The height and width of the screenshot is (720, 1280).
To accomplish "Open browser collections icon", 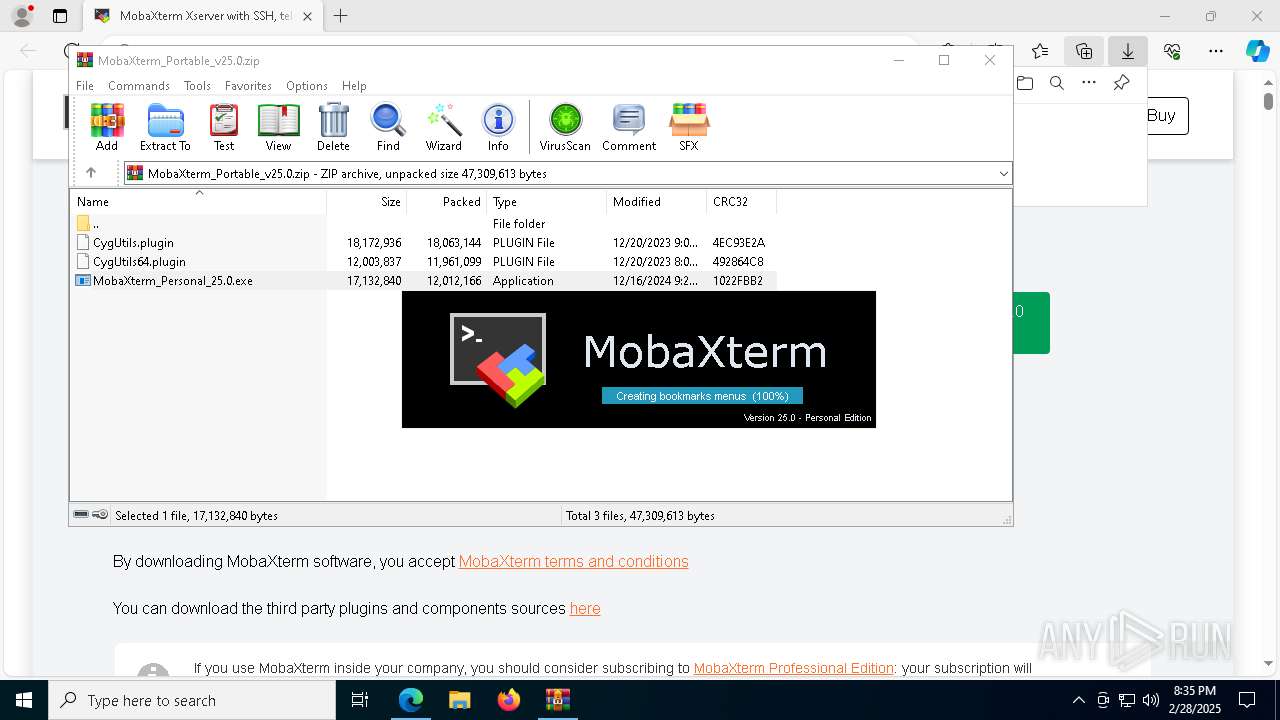I will coord(1084,51).
